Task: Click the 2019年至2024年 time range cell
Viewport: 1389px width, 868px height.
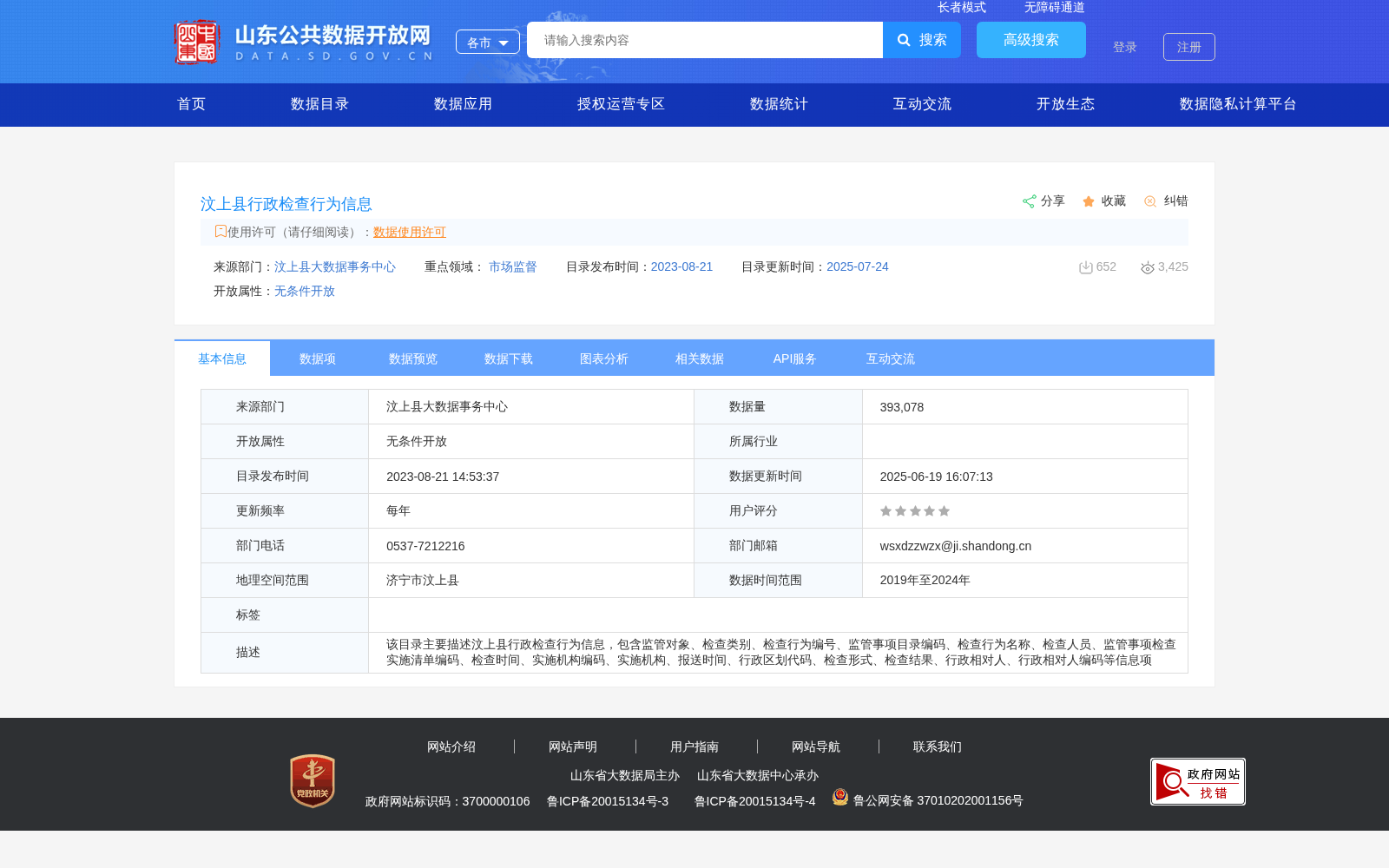Action: pyautogui.click(x=1025, y=580)
